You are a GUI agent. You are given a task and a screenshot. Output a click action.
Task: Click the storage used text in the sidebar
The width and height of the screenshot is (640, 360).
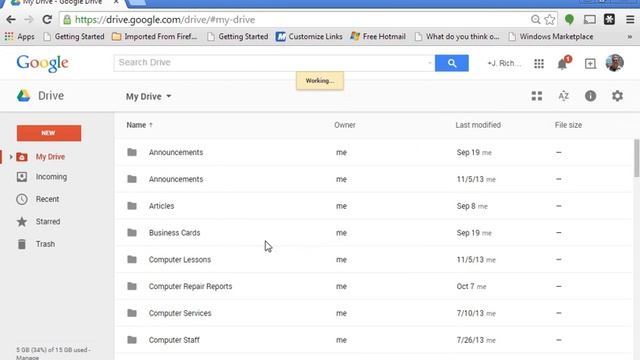[x=53, y=353]
